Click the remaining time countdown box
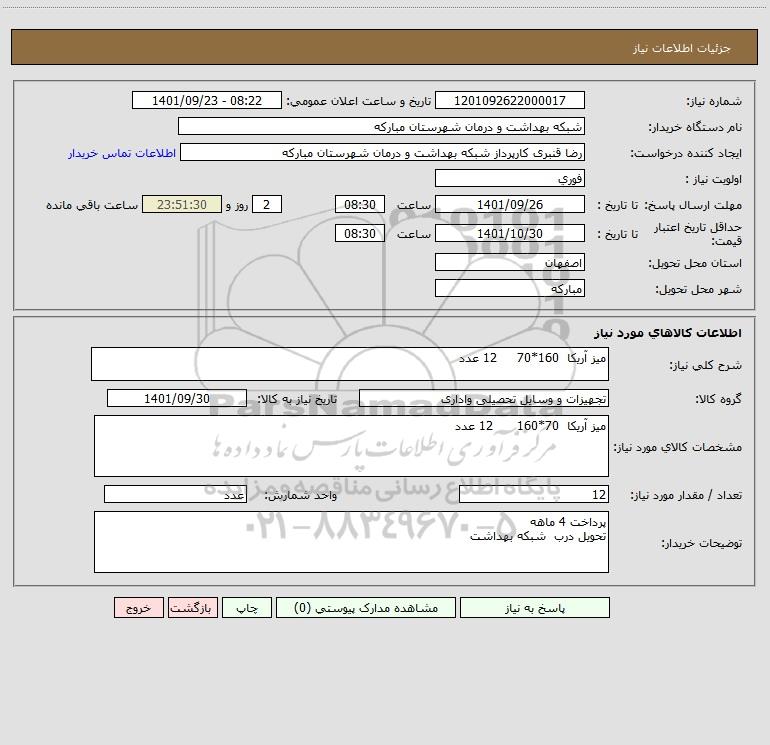Image resolution: width=770 pixels, height=745 pixels. point(182,204)
